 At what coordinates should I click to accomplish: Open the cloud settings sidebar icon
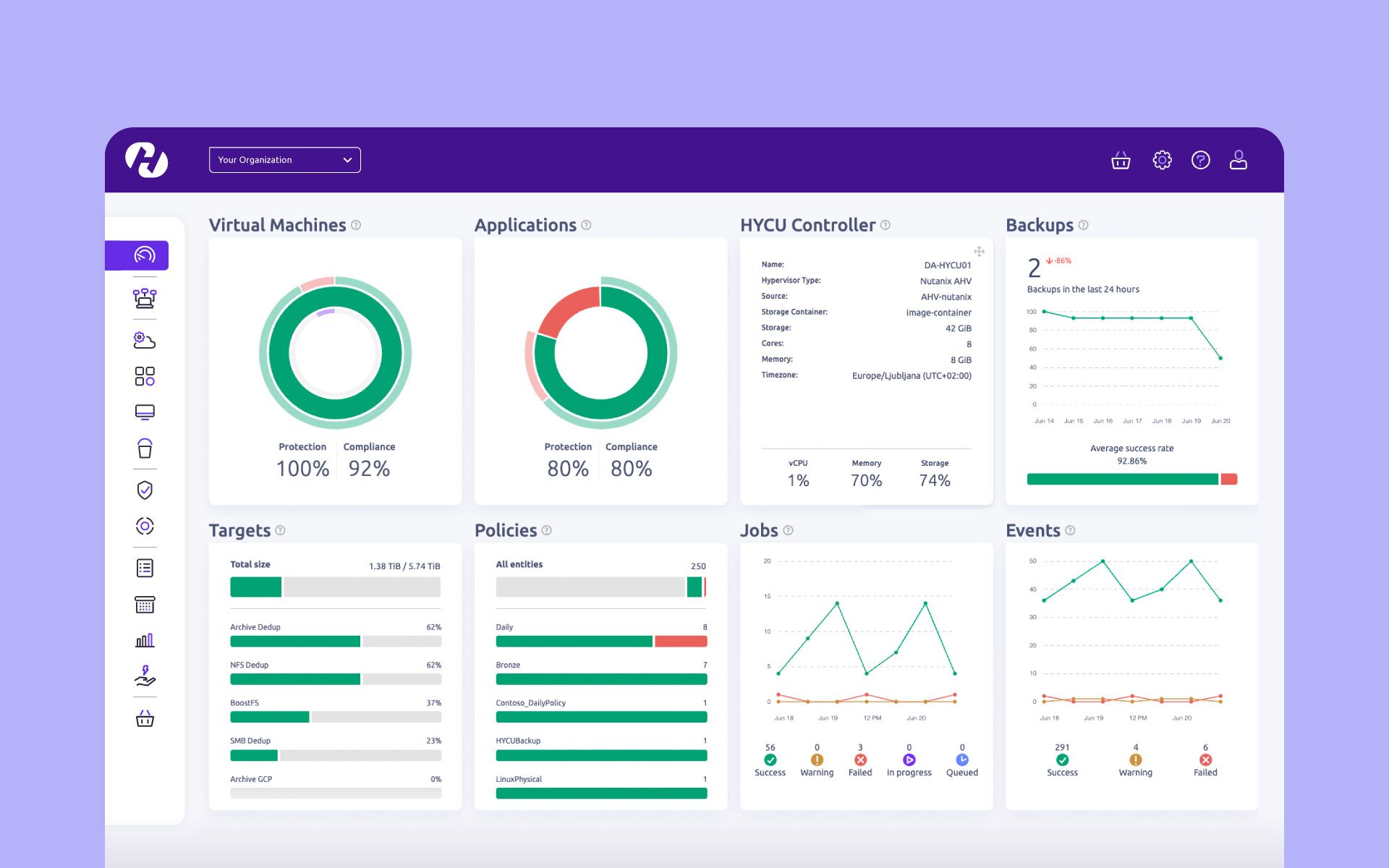click(145, 339)
